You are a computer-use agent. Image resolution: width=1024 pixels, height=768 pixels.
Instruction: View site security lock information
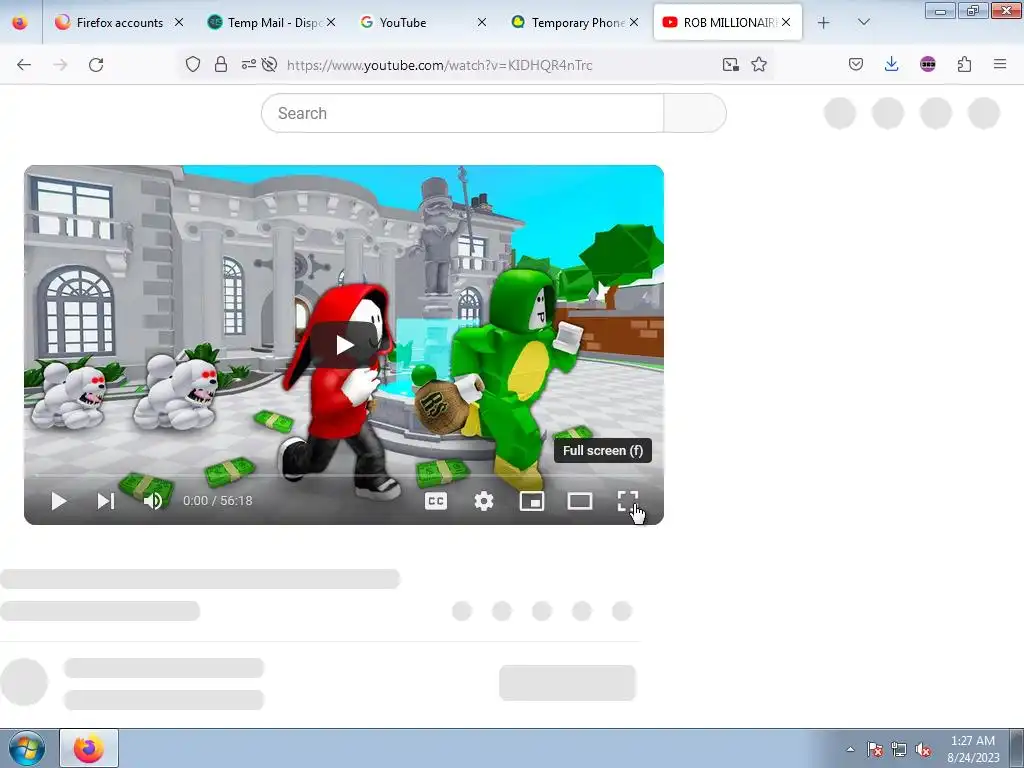click(x=221, y=64)
